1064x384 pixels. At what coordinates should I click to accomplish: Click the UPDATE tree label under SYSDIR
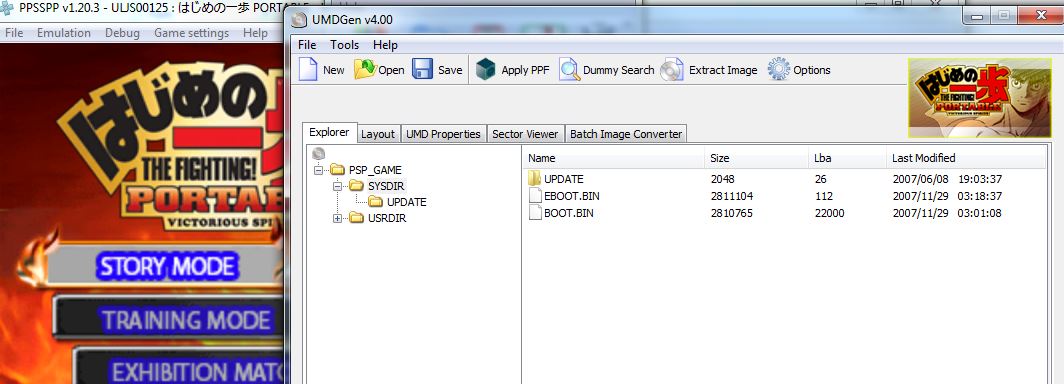[x=406, y=202]
